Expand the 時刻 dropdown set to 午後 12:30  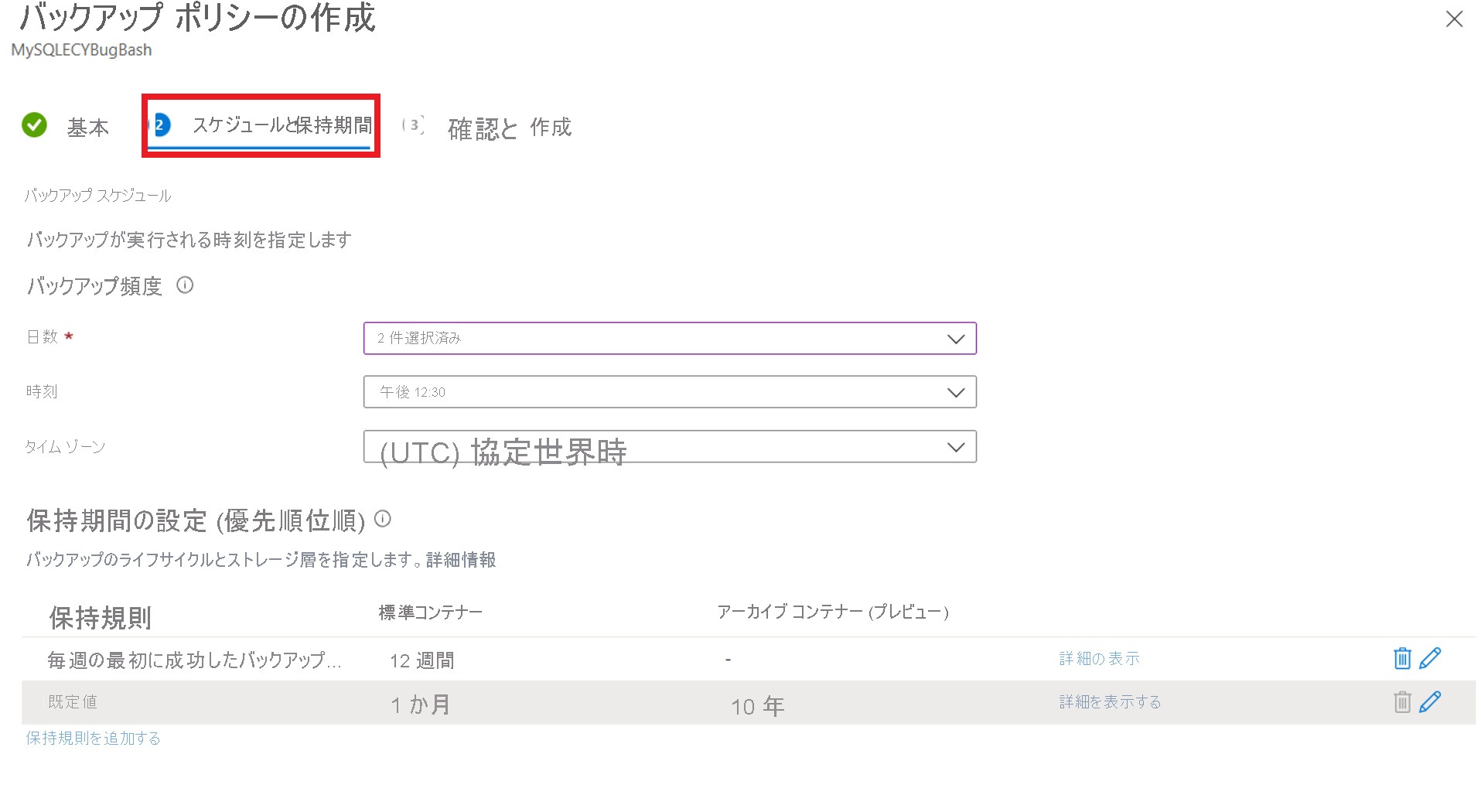670,392
